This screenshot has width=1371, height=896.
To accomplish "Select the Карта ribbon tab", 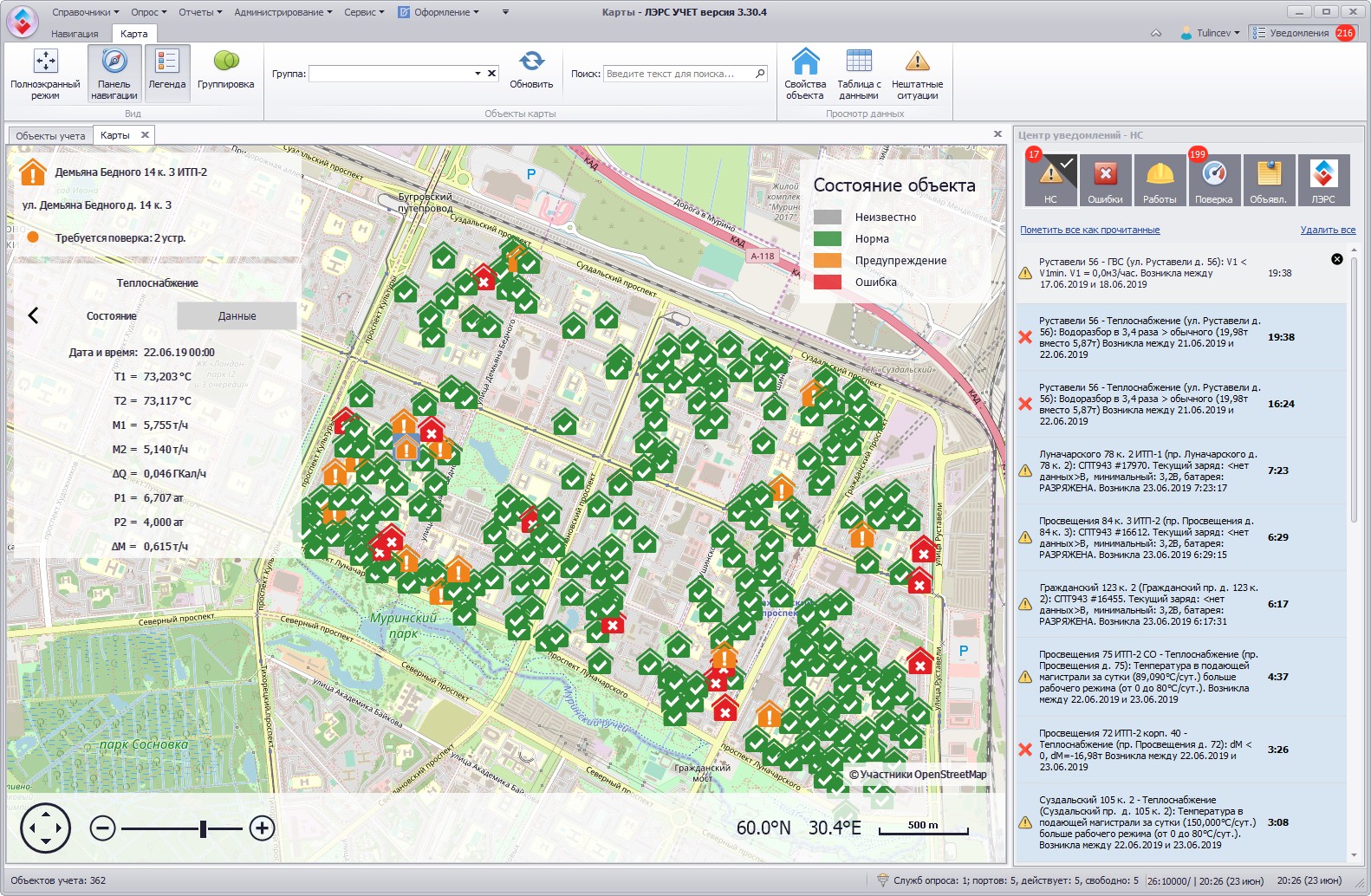I will (x=134, y=34).
